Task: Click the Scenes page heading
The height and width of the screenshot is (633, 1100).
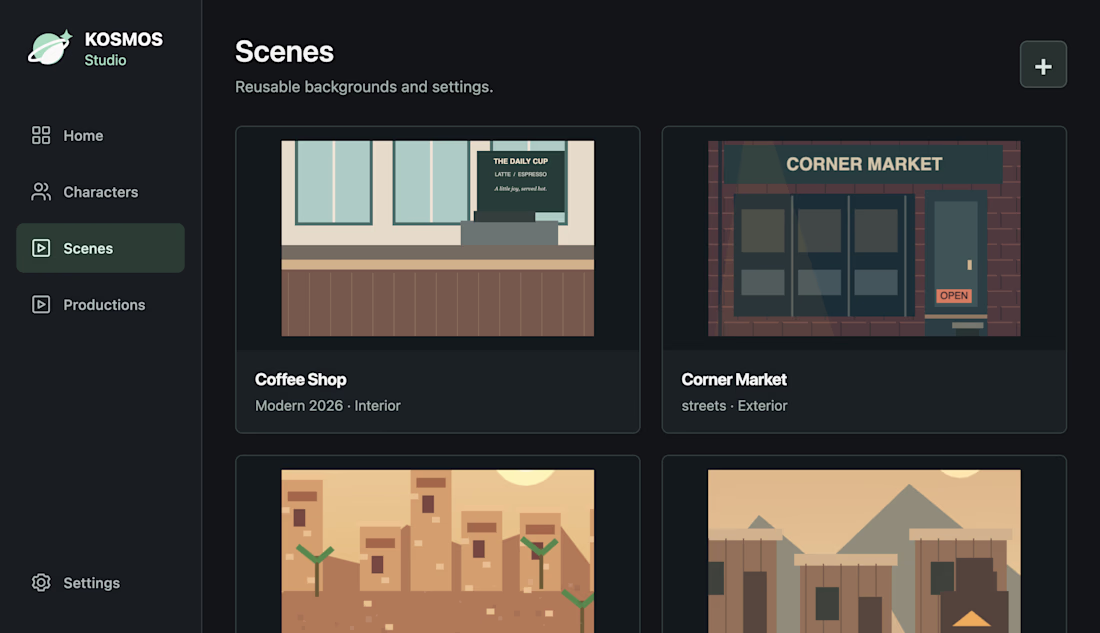Action: (284, 51)
